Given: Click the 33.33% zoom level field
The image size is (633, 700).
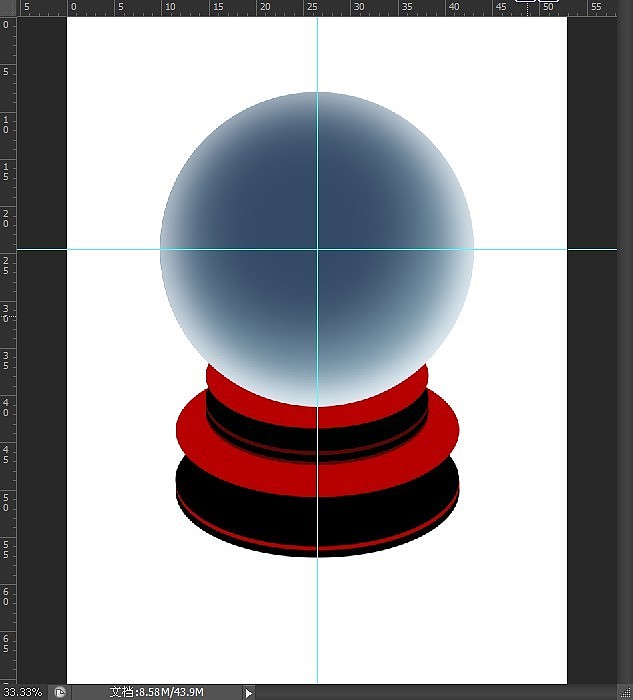Looking at the screenshot, I should 22,692.
